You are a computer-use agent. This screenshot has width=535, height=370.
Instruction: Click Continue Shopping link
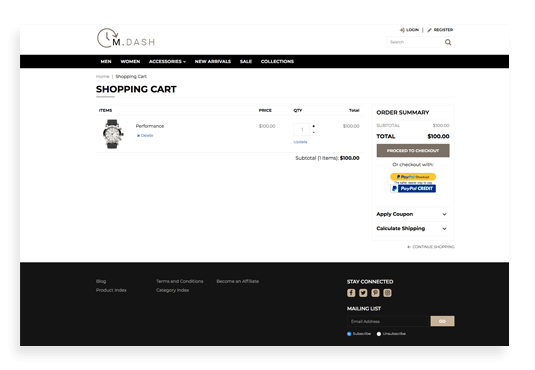pos(431,247)
